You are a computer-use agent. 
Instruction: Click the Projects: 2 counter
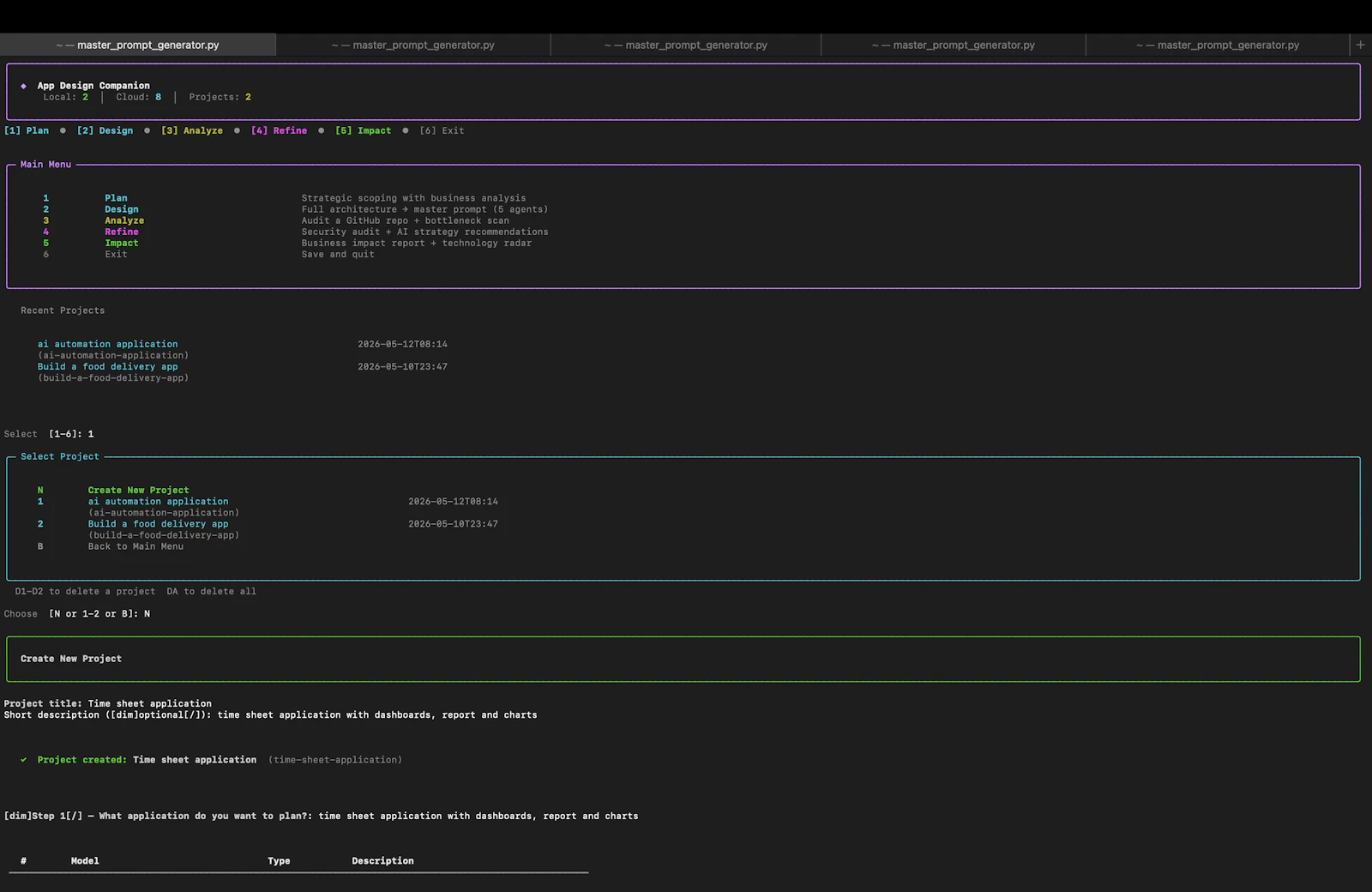[x=220, y=97]
